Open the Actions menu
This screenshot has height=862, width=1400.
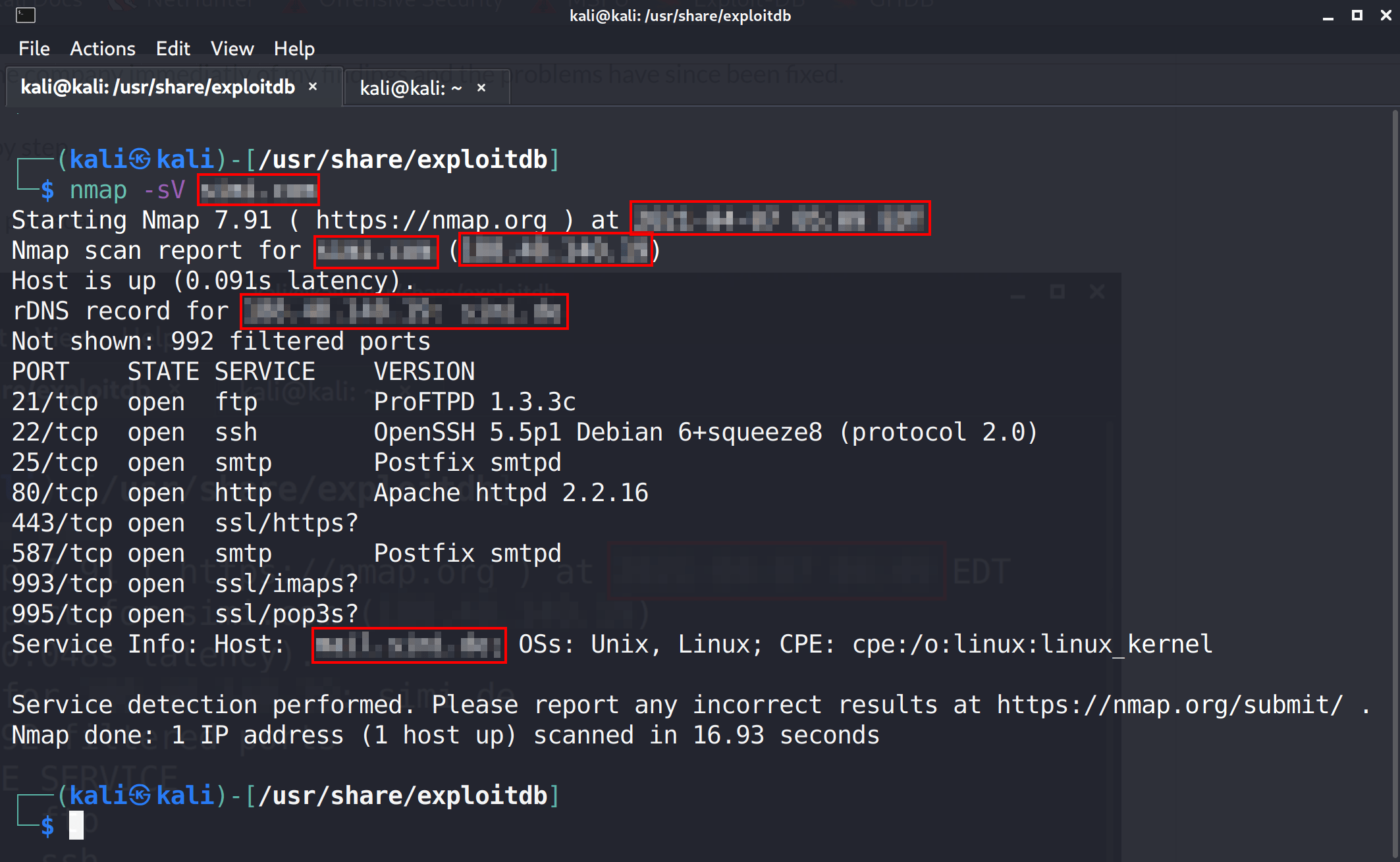click(102, 49)
